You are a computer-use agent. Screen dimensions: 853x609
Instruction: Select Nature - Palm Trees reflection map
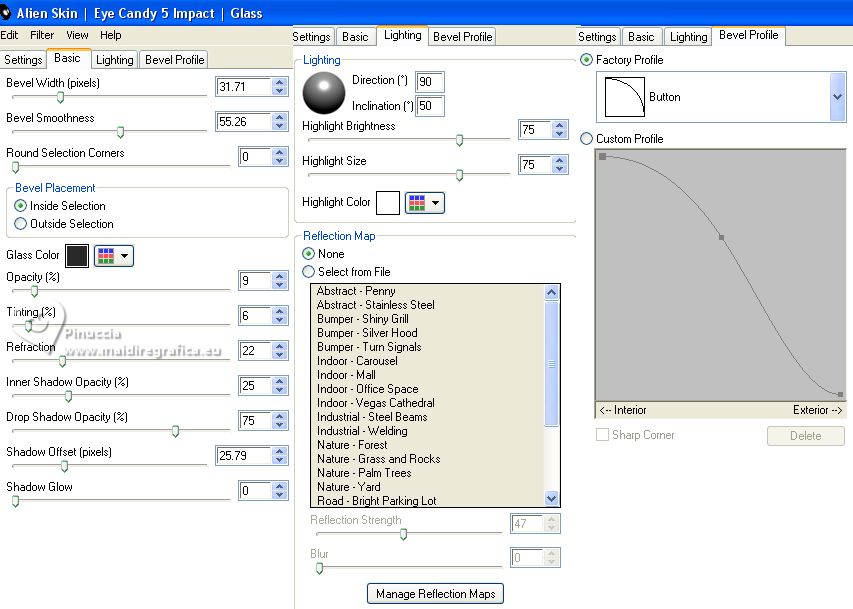coord(364,473)
